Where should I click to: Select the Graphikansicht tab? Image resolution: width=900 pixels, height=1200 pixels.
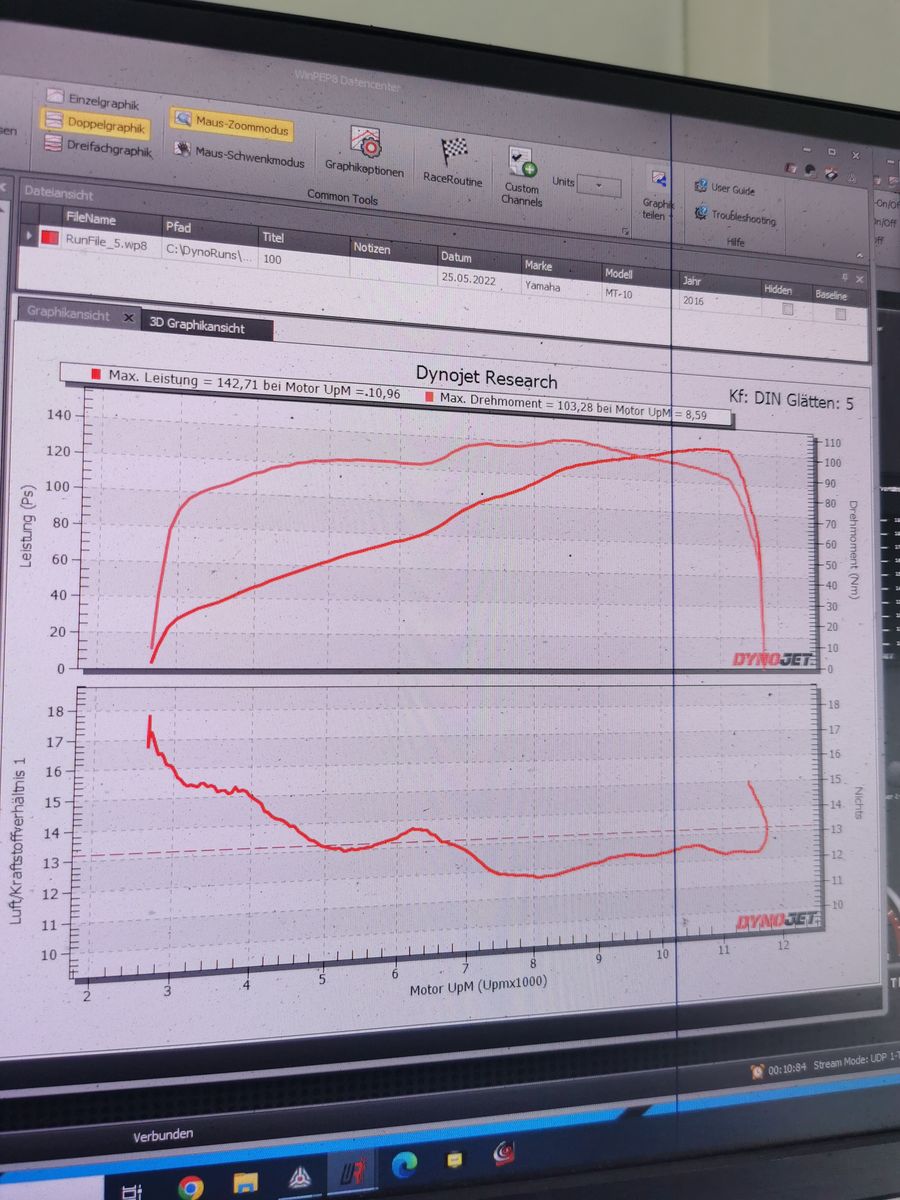coord(68,313)
